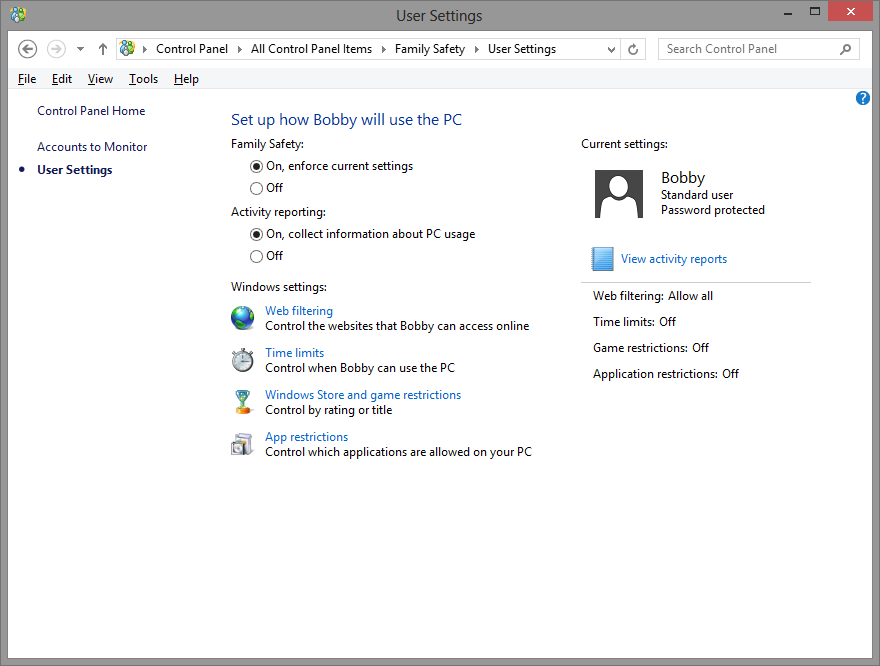Screen dimensions: 880x666
Task: Minimize the User Settings window
Action: (788, 12)
